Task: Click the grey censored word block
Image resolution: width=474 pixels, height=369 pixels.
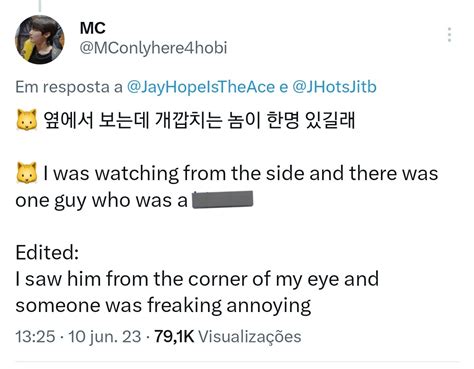Action: click(x=223, y=199)
